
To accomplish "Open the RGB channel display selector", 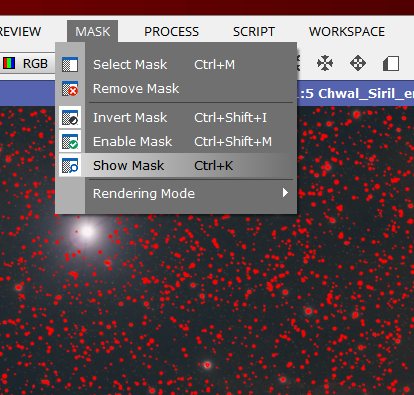I will [x=27, y=63].
